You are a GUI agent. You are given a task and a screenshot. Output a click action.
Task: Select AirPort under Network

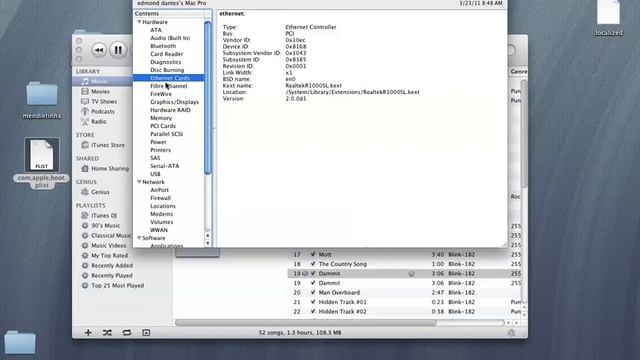pos(159,190)
